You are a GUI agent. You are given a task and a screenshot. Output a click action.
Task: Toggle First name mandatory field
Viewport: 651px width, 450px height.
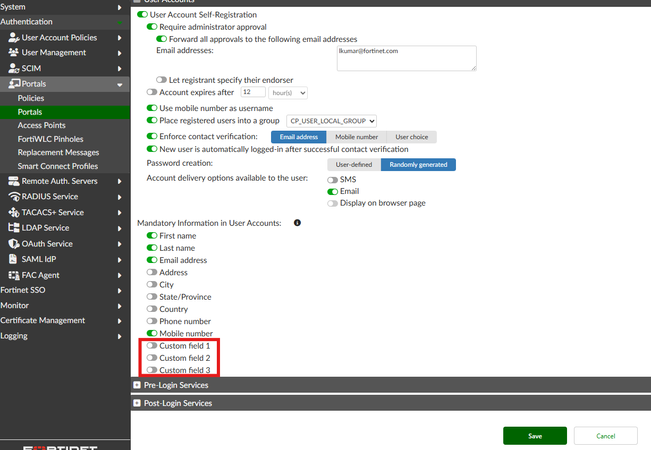tap(152, 235)
